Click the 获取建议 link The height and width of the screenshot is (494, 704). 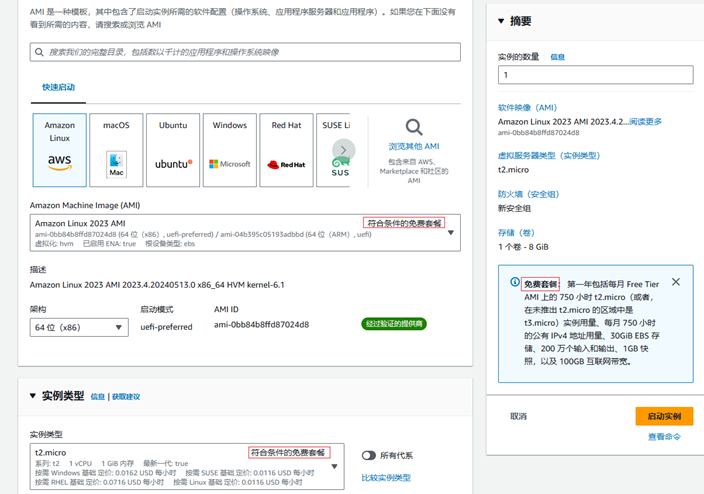click(126, 397)
